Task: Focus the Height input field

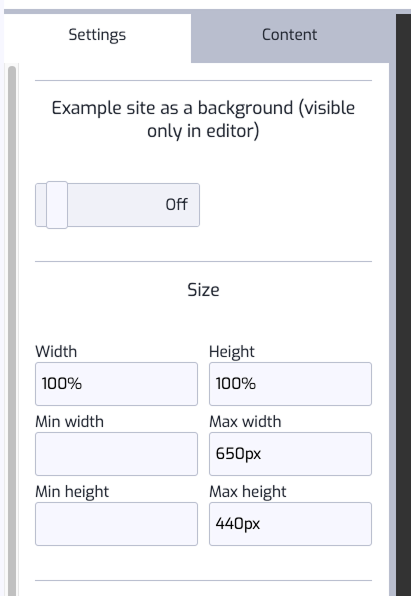Action: pos(290,384)
